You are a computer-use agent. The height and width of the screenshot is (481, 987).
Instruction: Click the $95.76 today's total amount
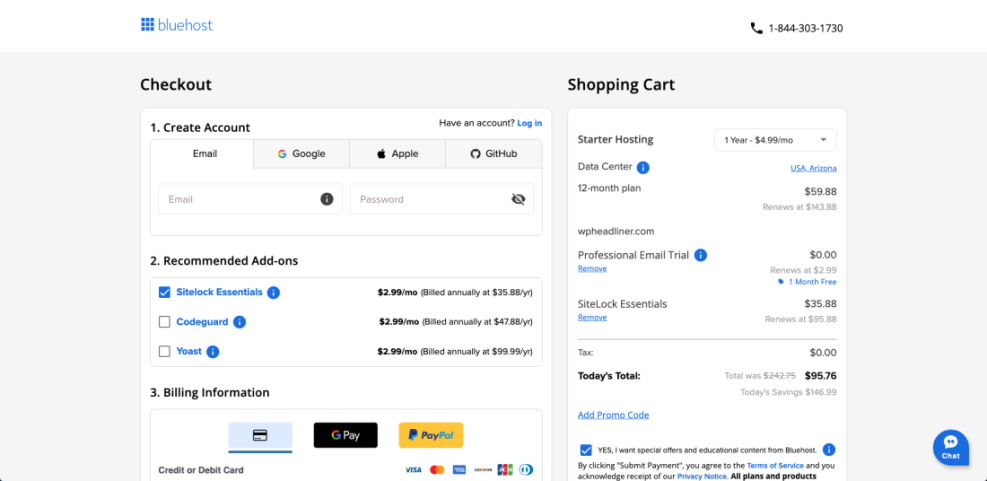[x=821, y=376]
